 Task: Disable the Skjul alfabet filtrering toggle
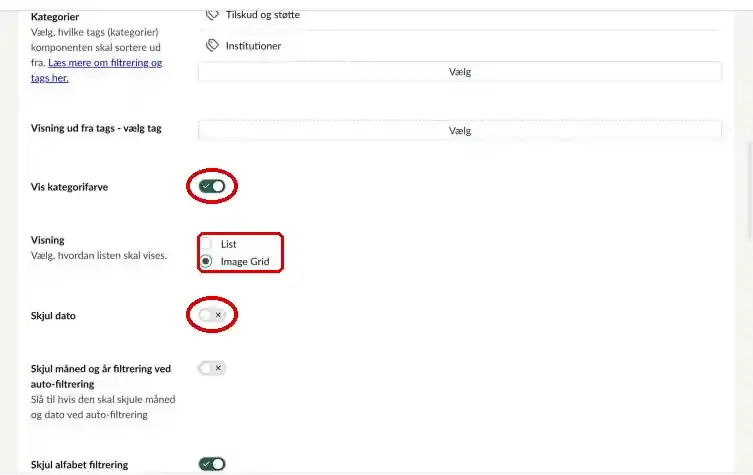pos(212,464)
